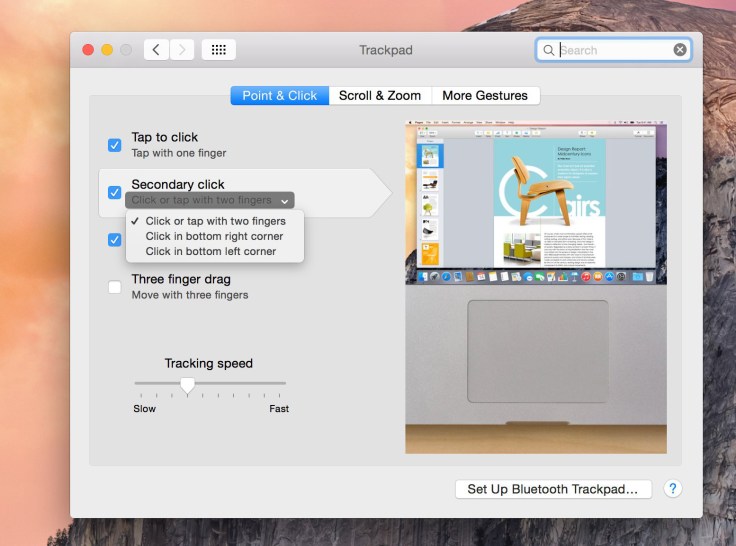The height and width of the screenshot is (546, 736).
Task: Click the Secondary click label
Action: click(x=178, y=184)
